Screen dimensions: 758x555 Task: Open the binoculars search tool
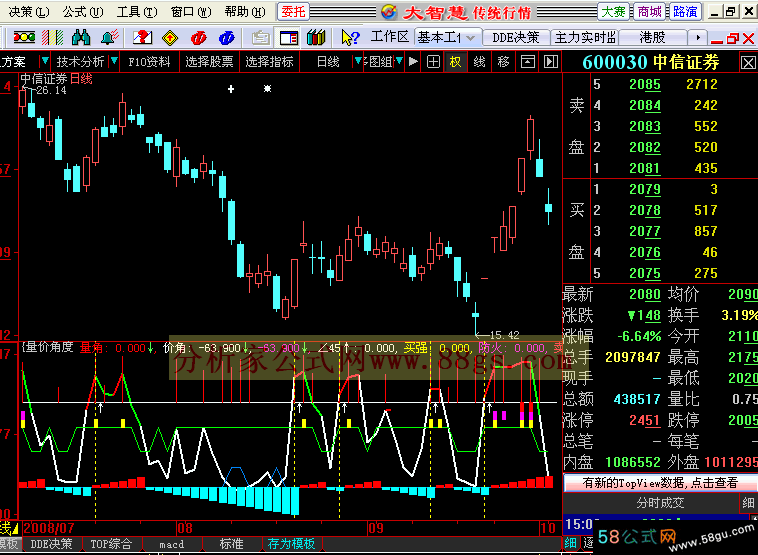click(x=81, y=37)
